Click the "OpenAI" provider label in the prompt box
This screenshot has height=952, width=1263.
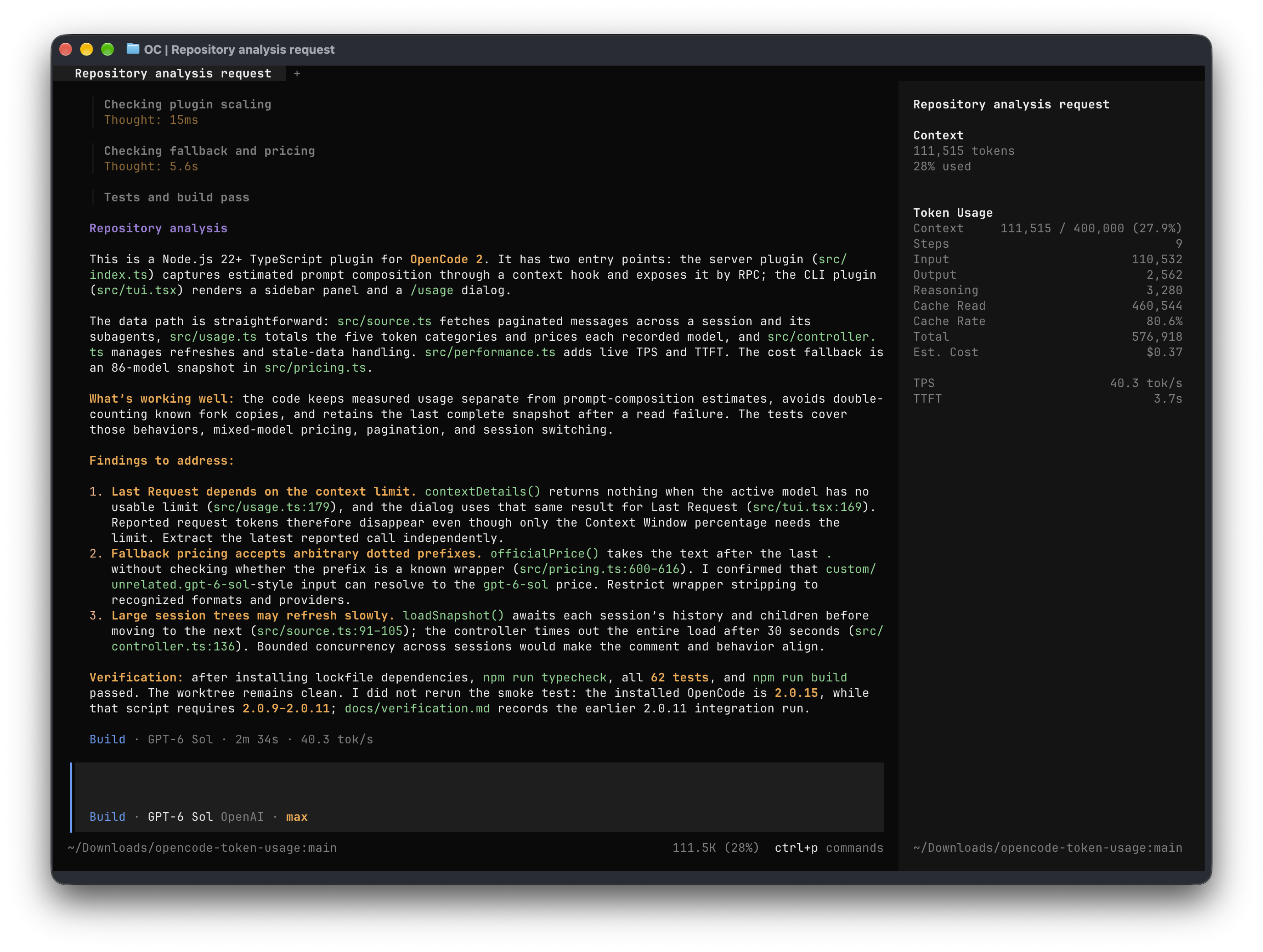click(242, 817)
